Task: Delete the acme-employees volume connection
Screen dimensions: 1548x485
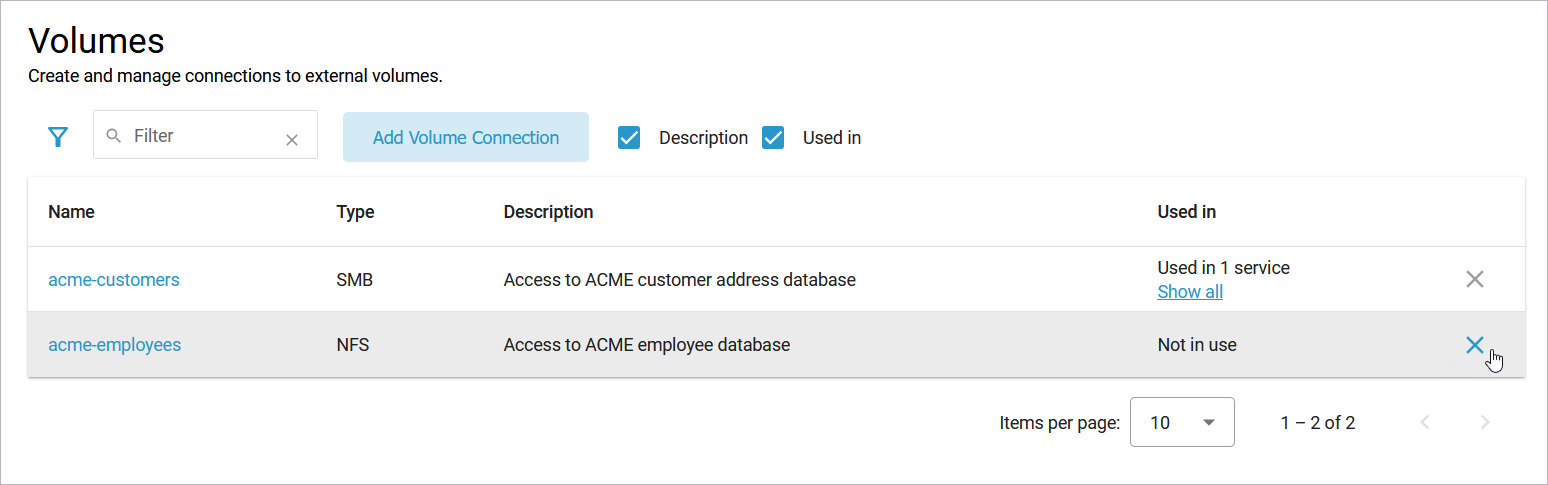Action: (x=1474, y=345)
